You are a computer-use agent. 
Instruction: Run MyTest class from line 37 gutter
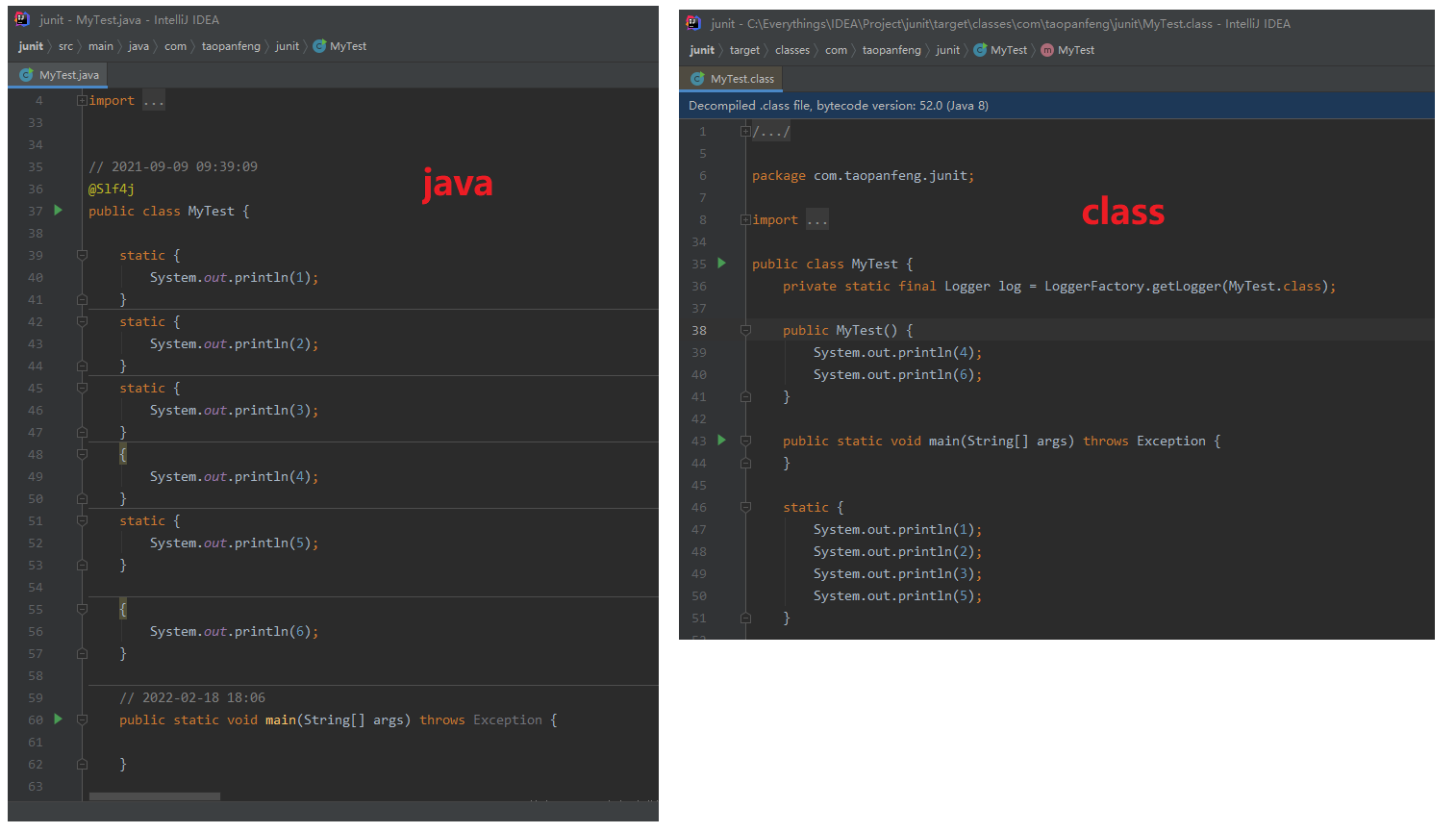coord(59,211)
